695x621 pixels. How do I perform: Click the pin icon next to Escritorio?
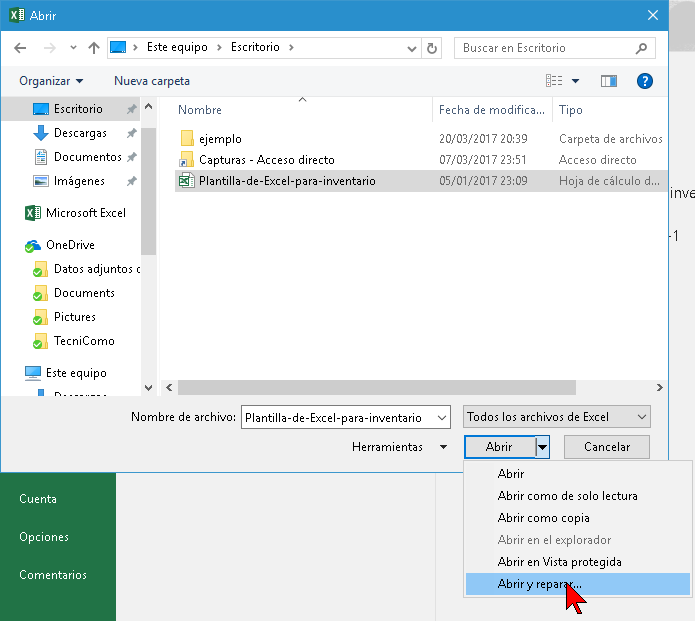(x=132, y=109)
